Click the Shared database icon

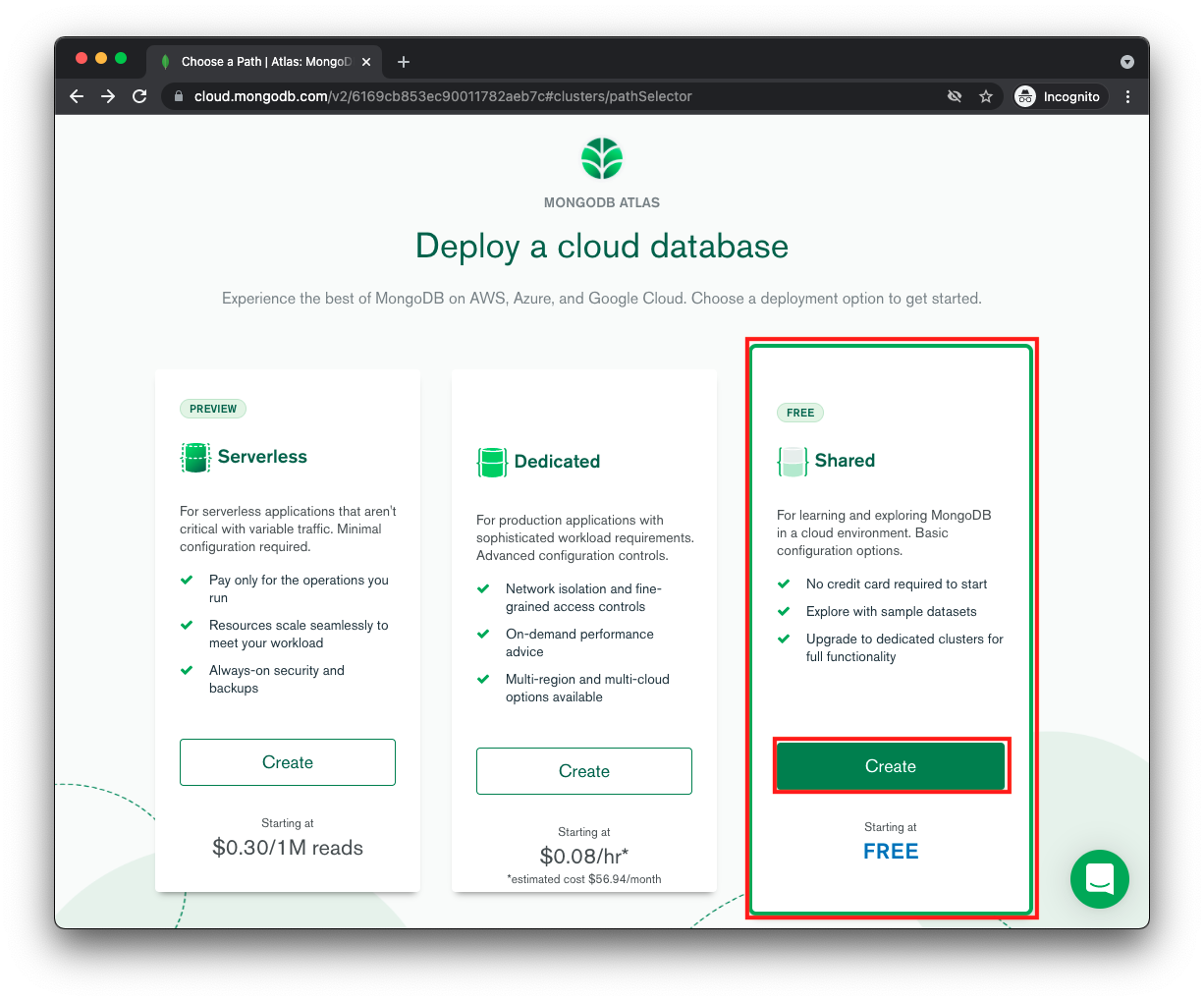pyautogui.click(x=793, y=461)
